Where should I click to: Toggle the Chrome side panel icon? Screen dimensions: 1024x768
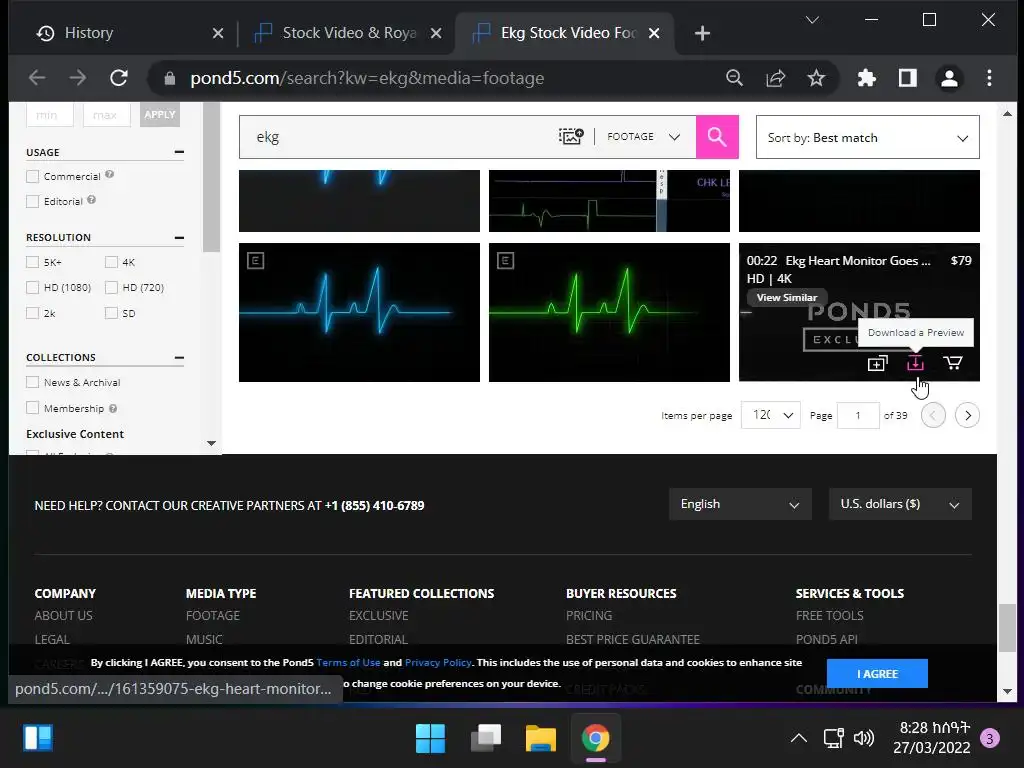coord(908,78)
